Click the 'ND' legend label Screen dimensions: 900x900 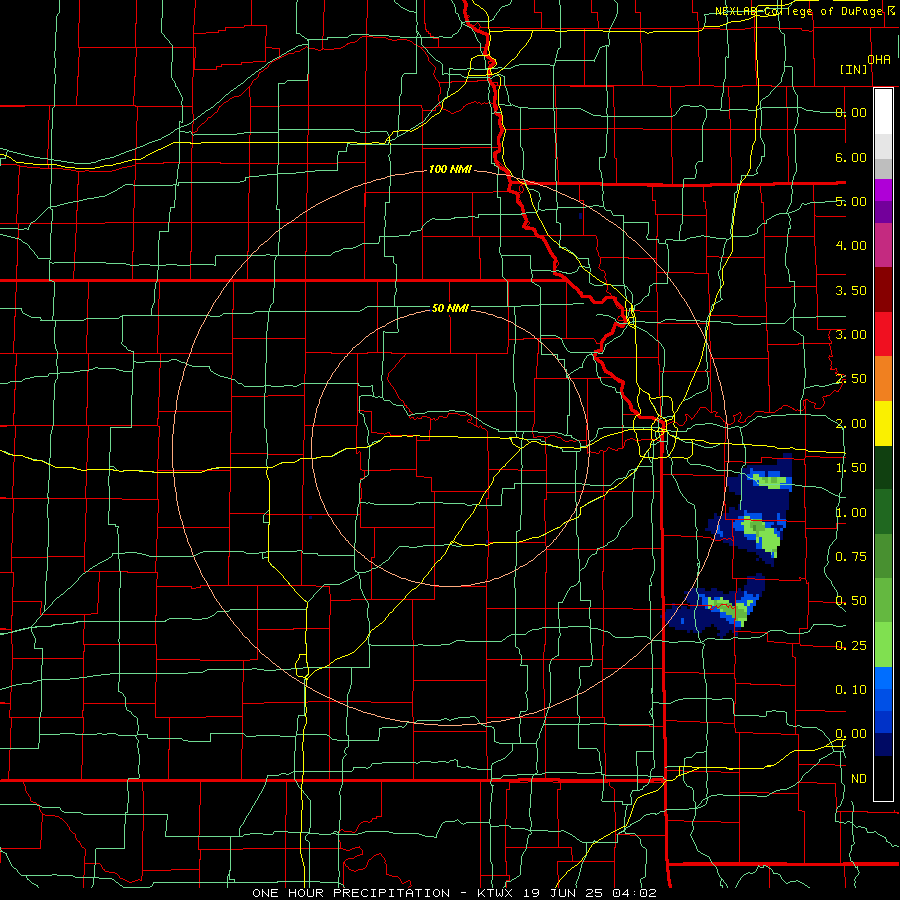pyautogui.click(x=859, y=779)
